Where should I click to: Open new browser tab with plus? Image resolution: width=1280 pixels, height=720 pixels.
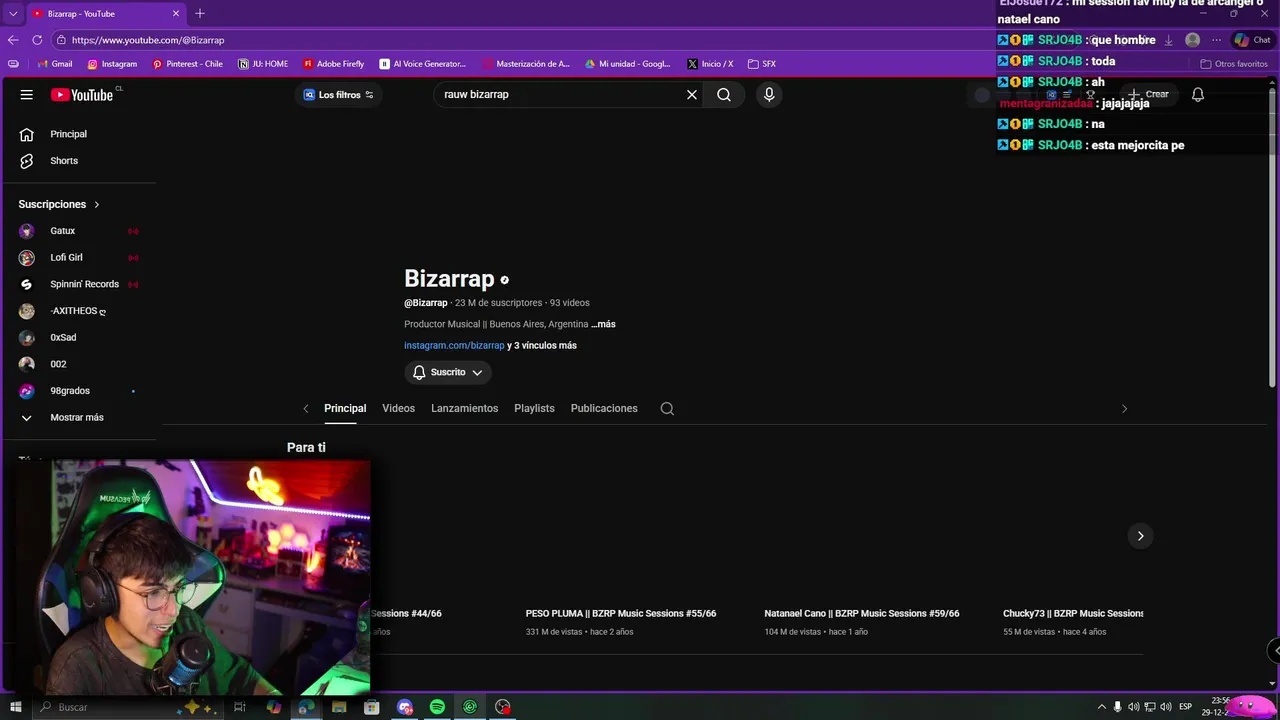pos(200,14)
